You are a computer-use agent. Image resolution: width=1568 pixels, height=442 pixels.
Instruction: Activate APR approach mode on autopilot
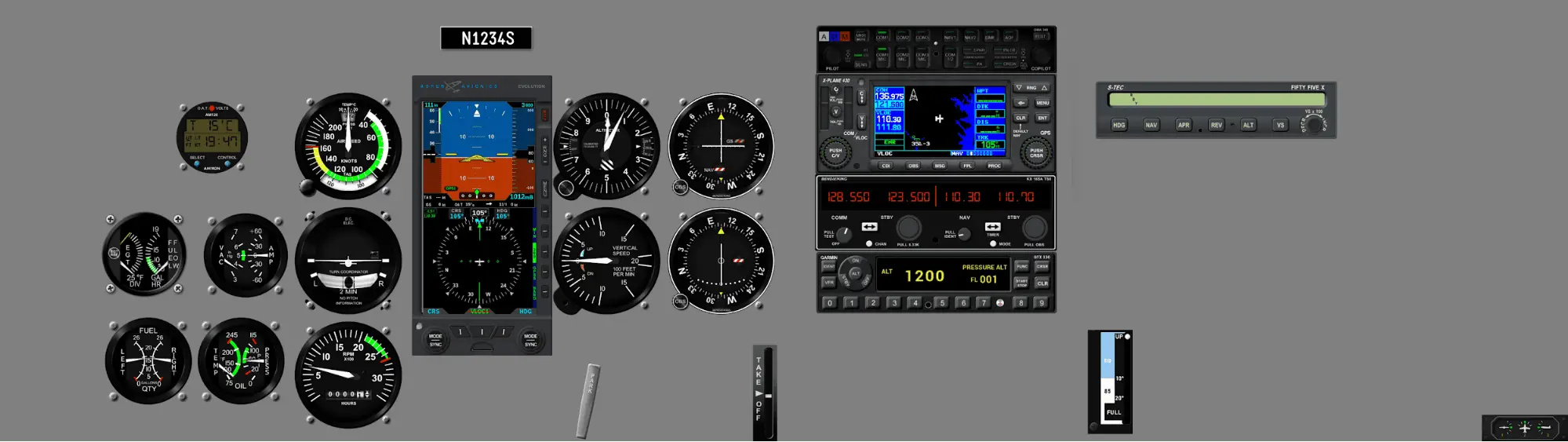1183,125
